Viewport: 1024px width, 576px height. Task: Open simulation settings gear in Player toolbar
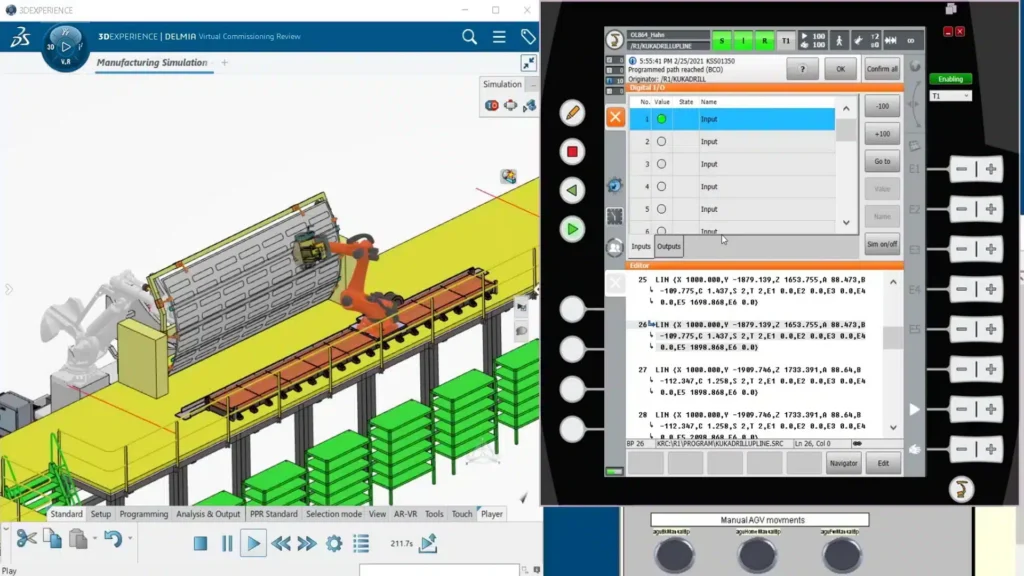[333, 545]
